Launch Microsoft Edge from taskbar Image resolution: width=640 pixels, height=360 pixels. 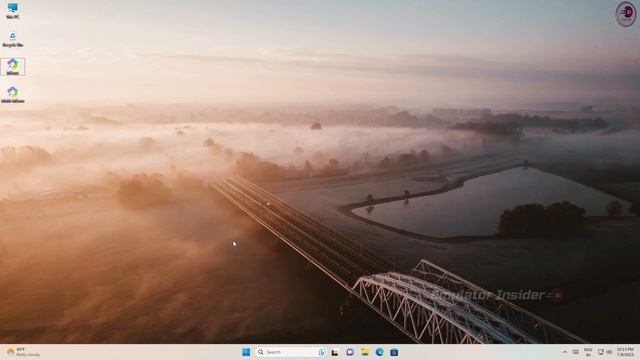379,352
